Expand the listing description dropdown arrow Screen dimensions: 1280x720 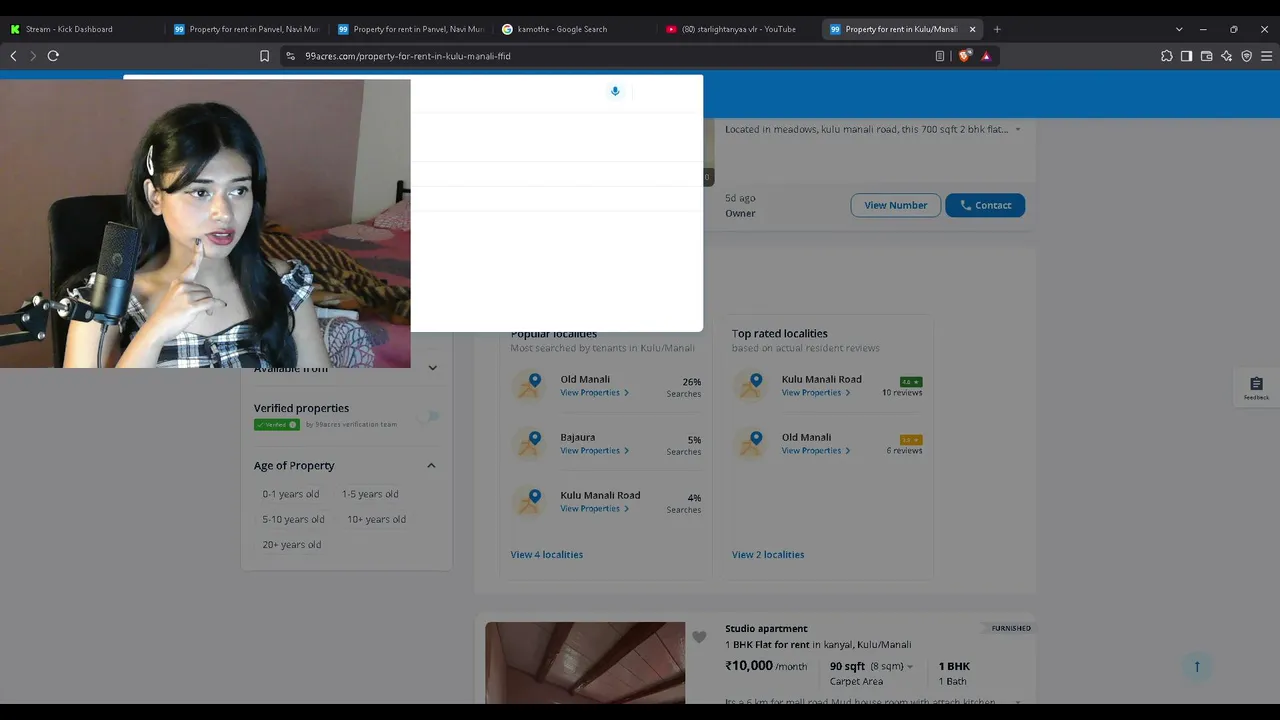coord(1018,129)
